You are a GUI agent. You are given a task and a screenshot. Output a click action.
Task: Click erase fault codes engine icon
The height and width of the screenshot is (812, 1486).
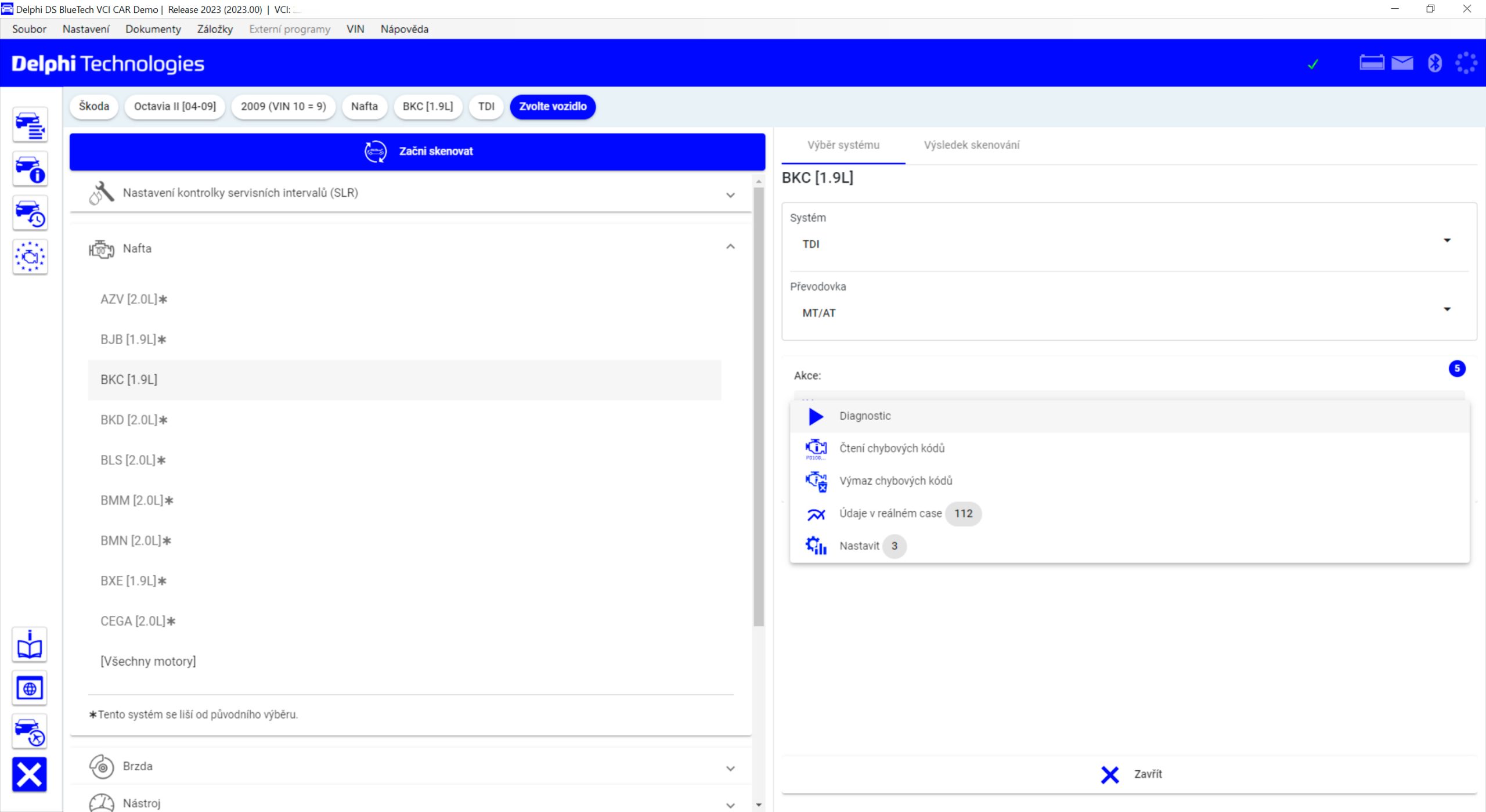(816, 481)
